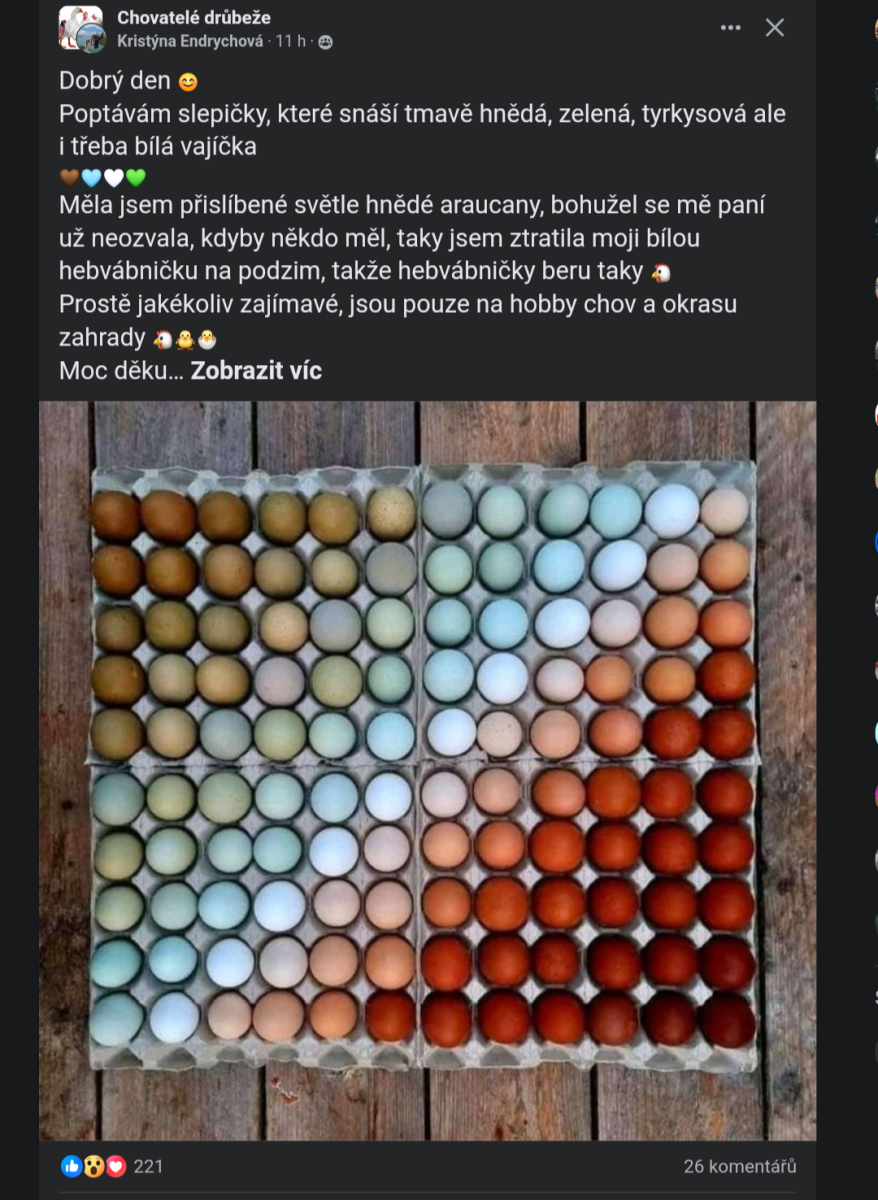Click the white heart emoji in post

pyautogui.click(x=114, y=178)
